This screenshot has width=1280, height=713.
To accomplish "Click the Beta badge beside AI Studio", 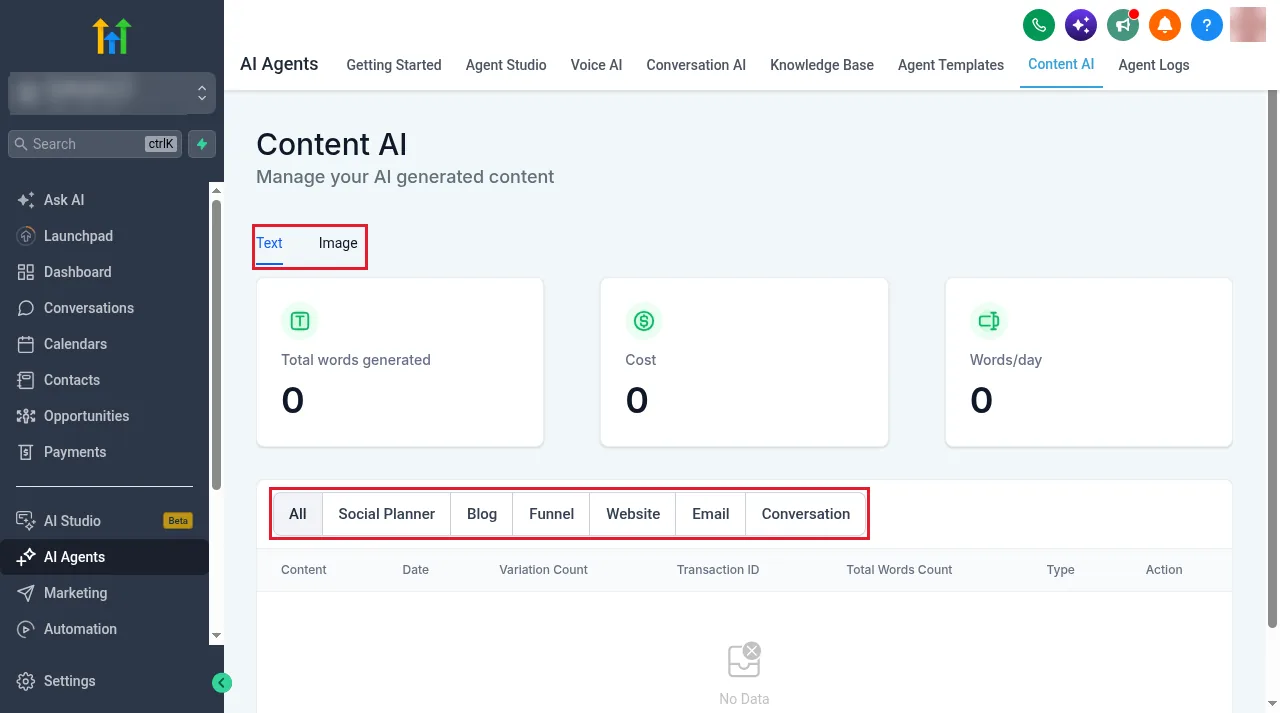I will point(178,521).
